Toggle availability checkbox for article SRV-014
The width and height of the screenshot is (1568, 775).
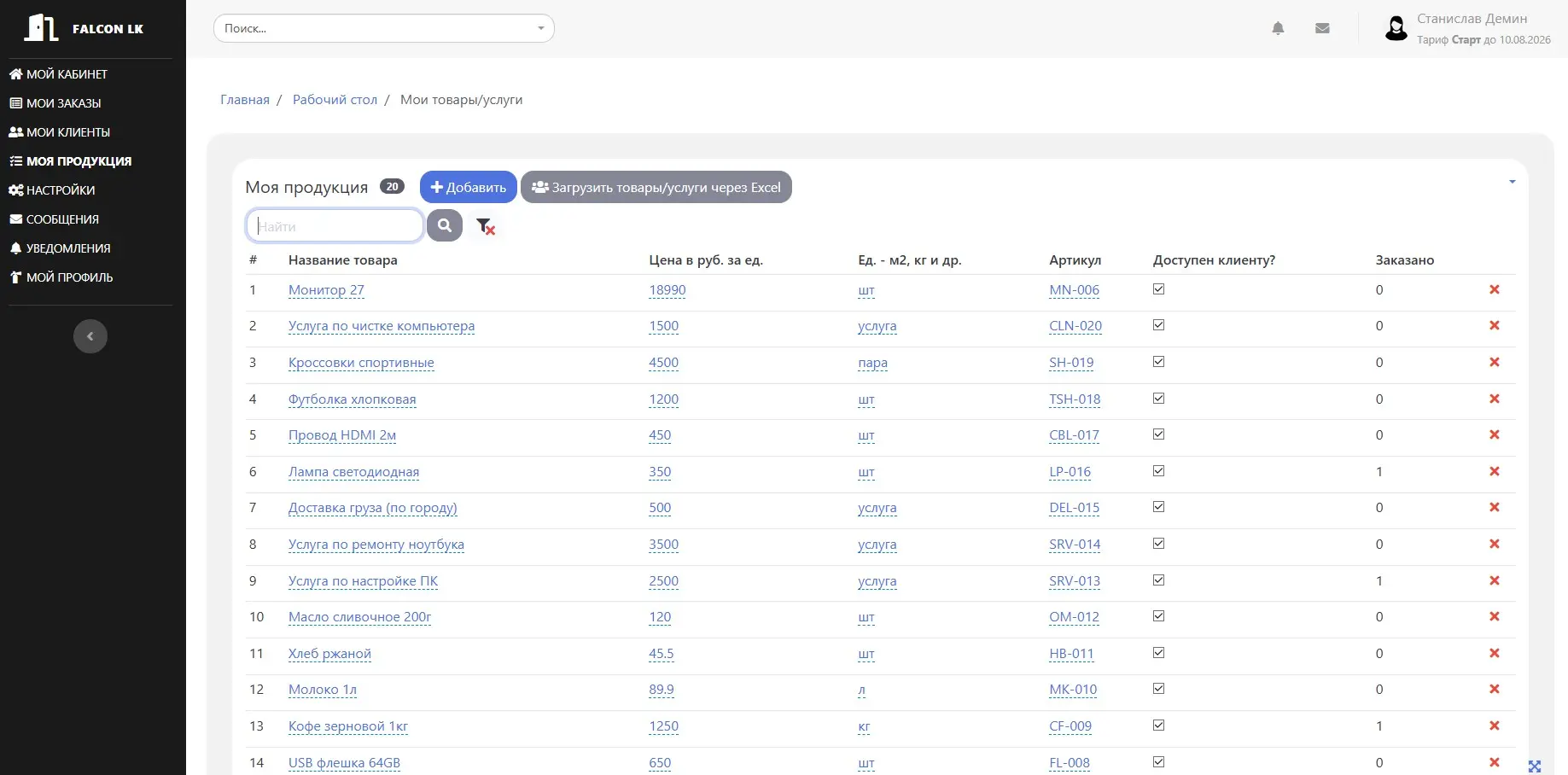click(x=1158, y=543)
